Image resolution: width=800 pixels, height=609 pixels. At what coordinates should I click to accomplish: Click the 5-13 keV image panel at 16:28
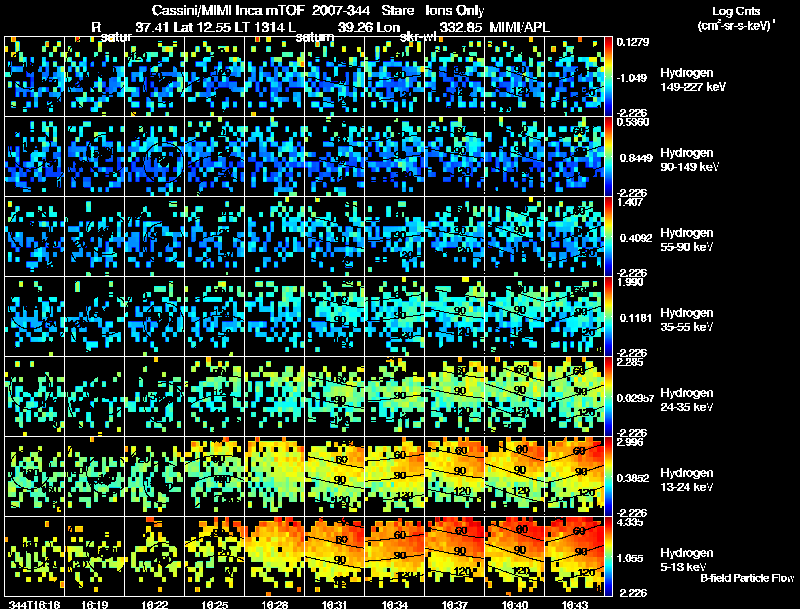pos(274,556)
